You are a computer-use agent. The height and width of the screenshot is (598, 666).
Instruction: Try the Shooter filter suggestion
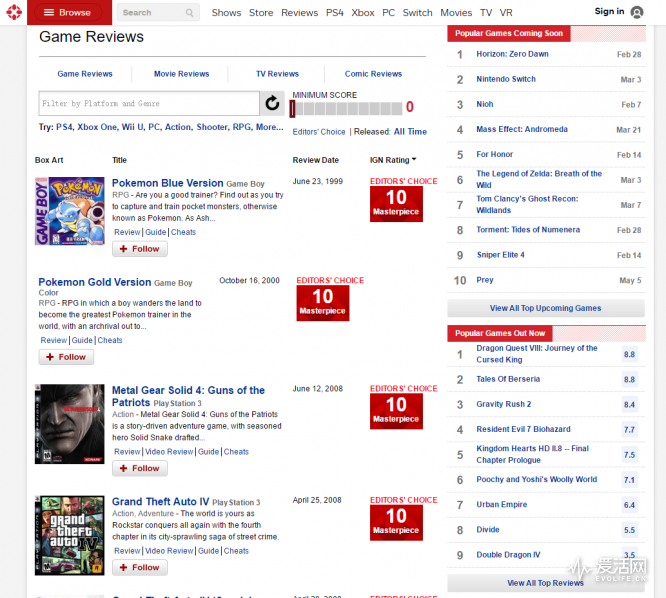pos(212,127)
